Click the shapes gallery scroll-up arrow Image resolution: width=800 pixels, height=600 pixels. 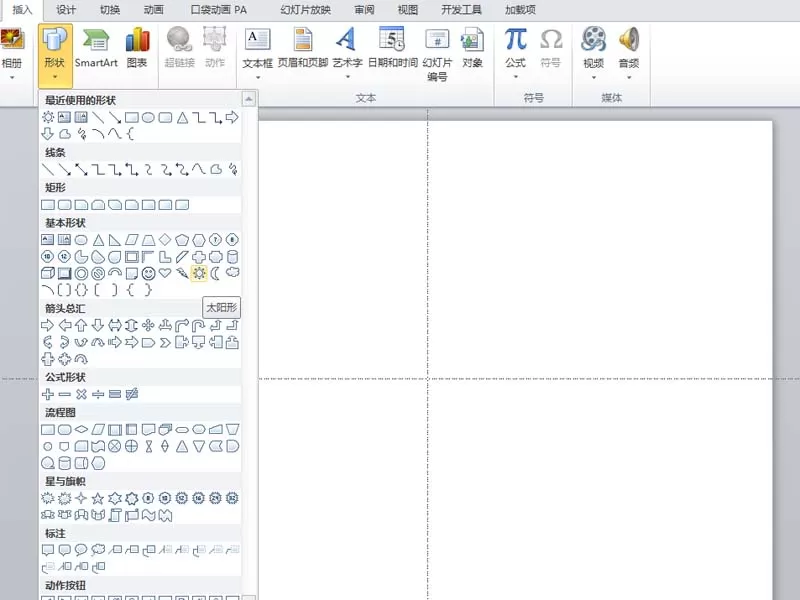[x=248, y=99]
